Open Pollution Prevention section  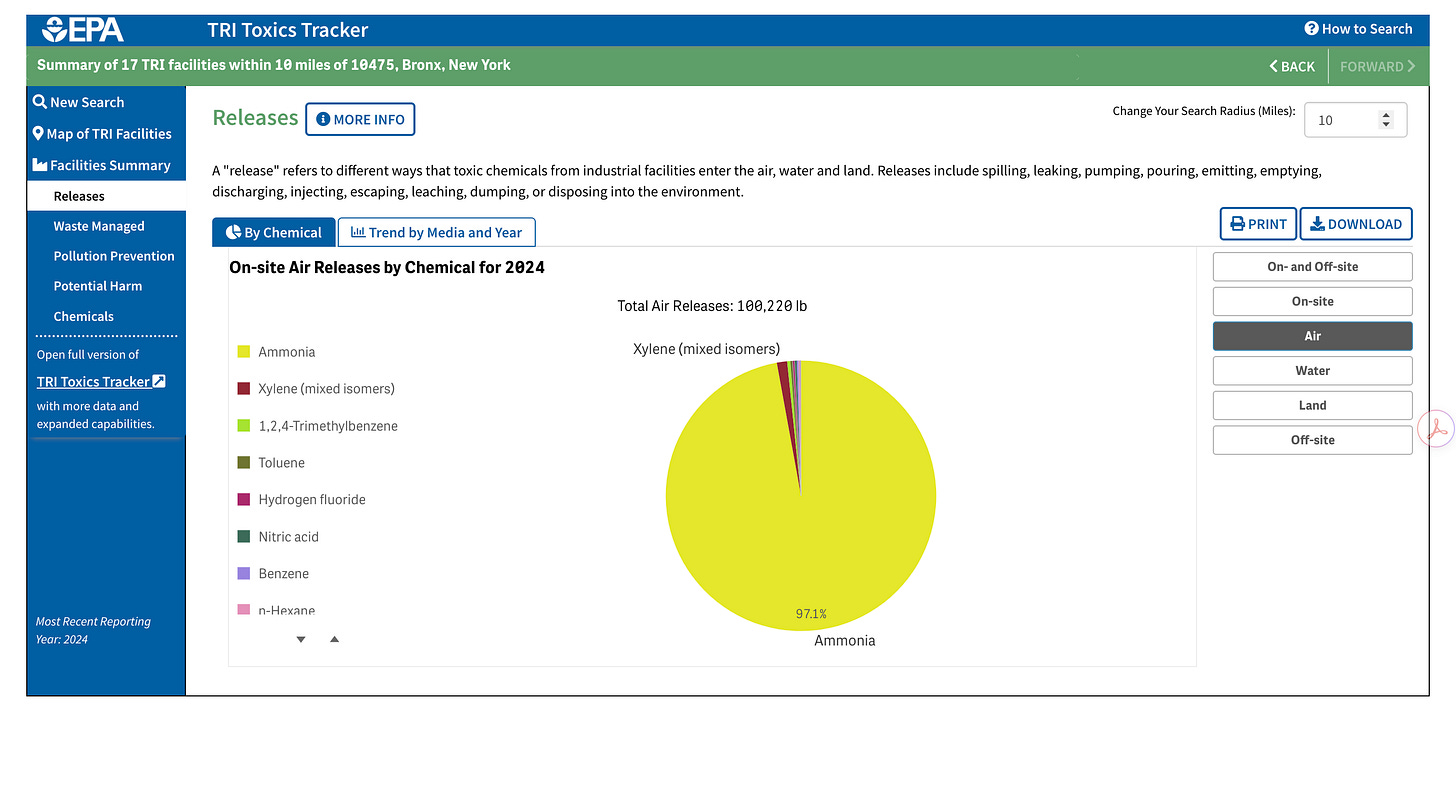(114, 256)
